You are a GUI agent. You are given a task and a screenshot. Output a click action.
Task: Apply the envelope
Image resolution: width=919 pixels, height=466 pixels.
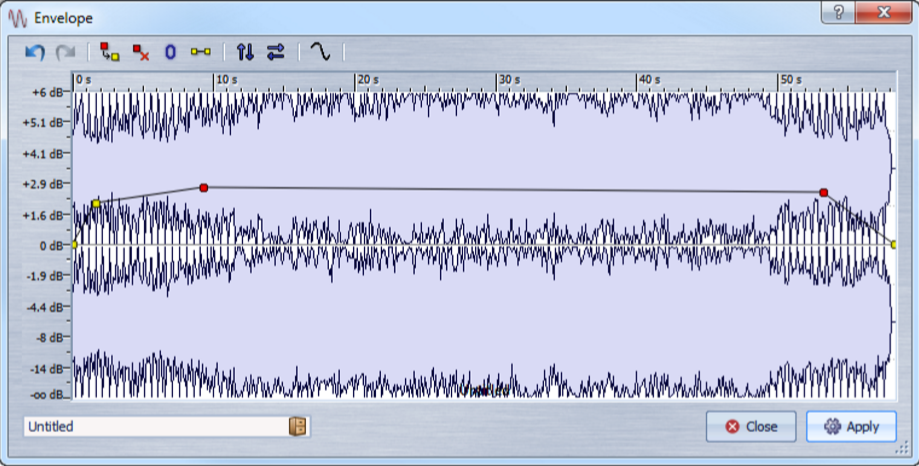click(x=851, y=426)
